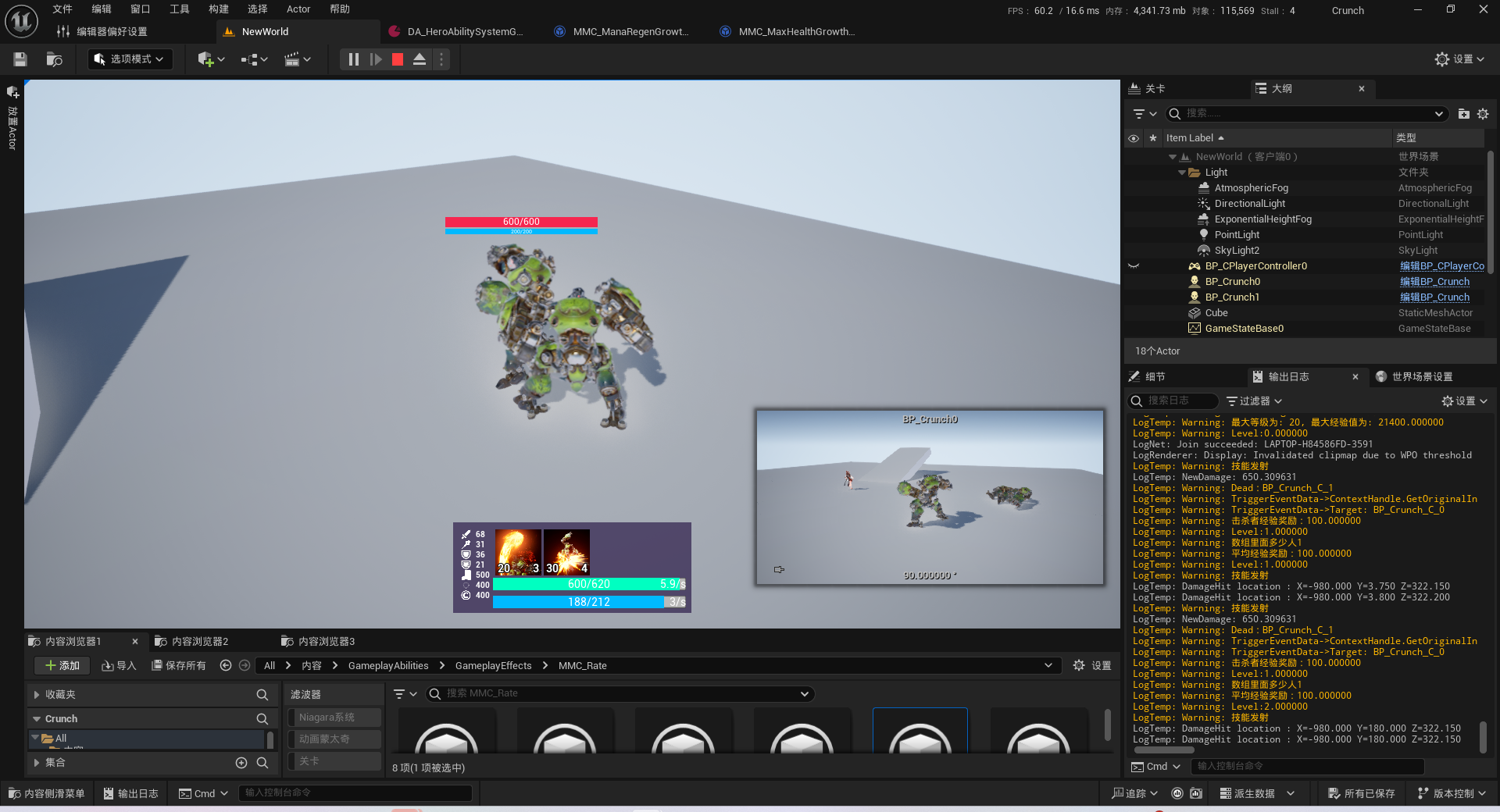Click 保存所有 in the content browser
1500x812 pixels.
tap(178, 666)
